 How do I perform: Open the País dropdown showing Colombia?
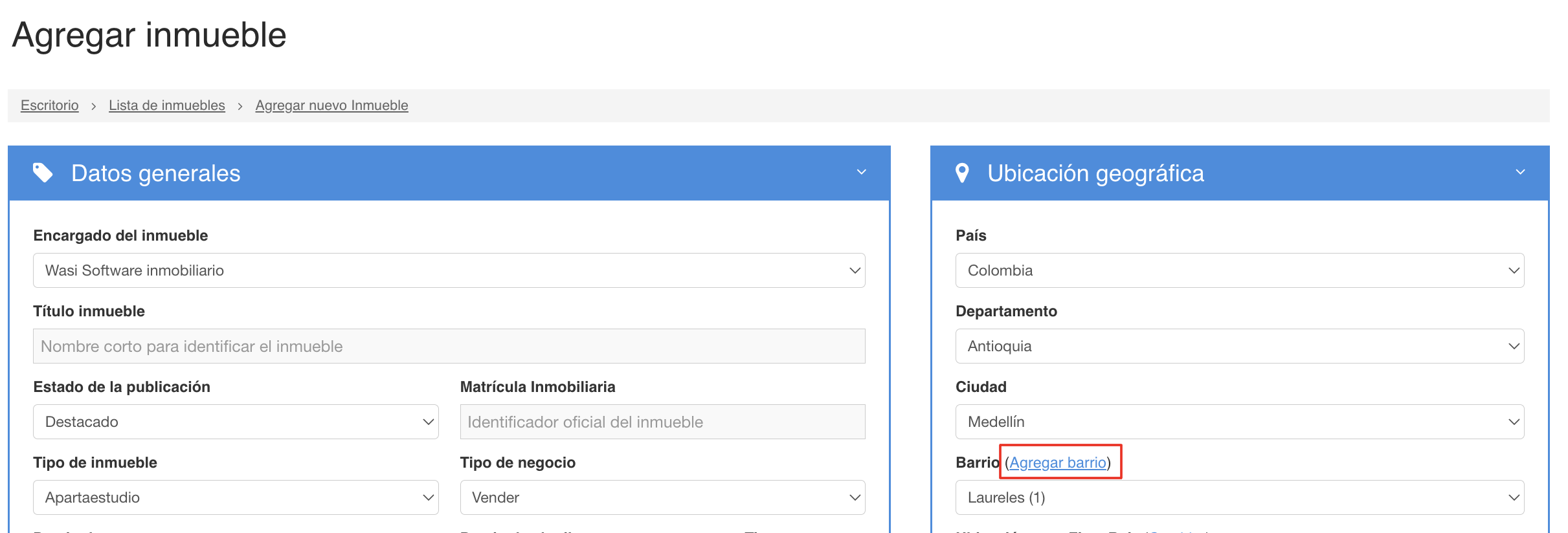click(x=1239, y=270)
